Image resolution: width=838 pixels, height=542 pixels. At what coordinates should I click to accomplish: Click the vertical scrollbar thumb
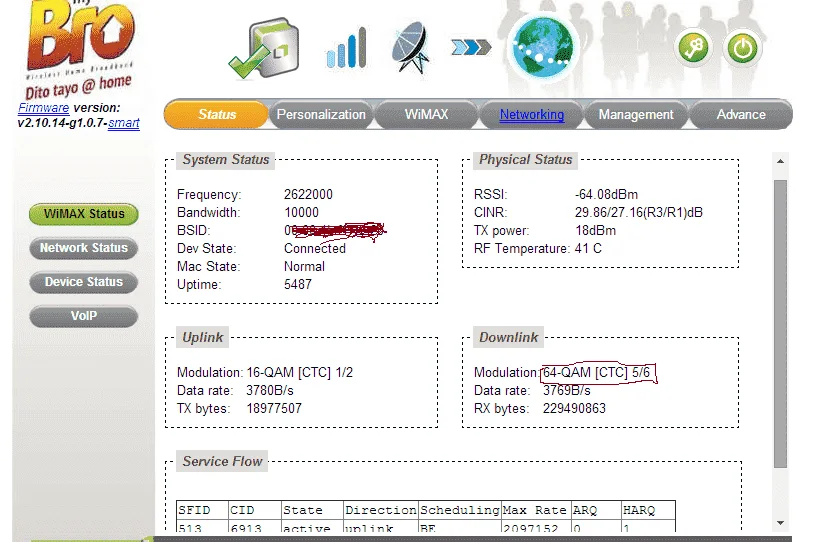click(x=780, y=324)
